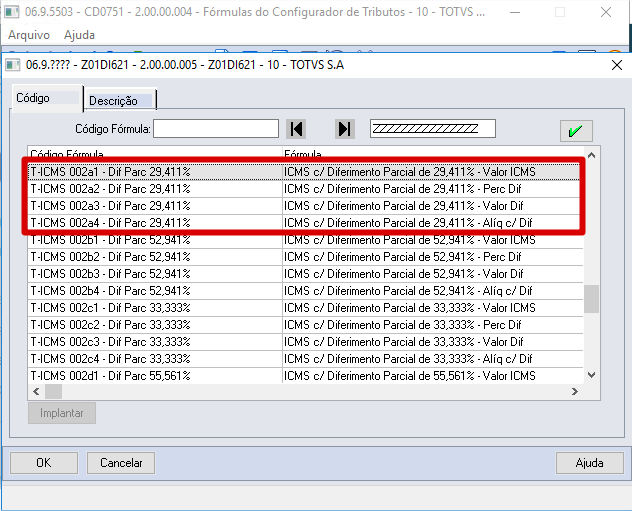
Task: Open Arquivo menu in CD0751 window
Action: coord(29,35)
